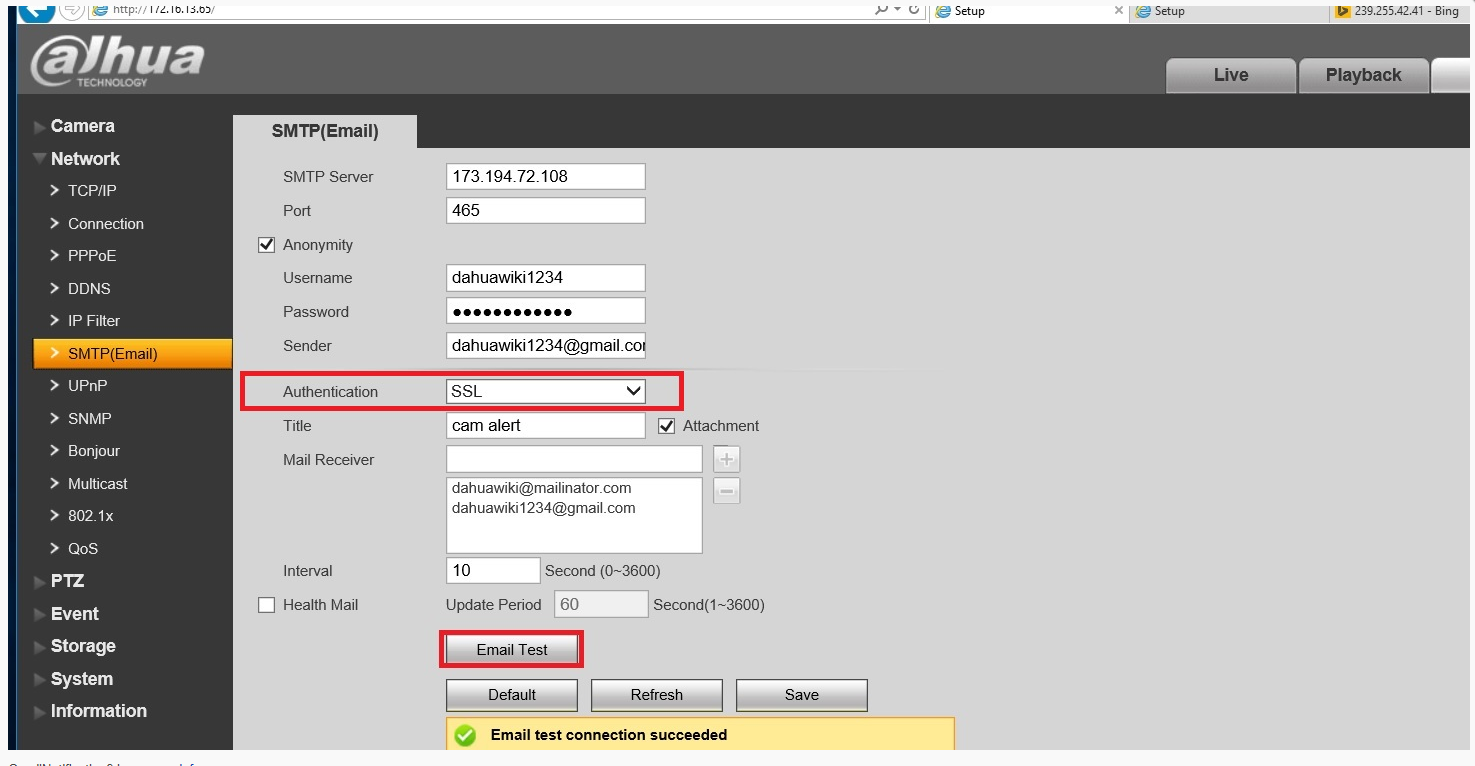Select dahuawiki1234@gmail.com in receiver list
Screen dimensions: 1475x766
pos(543,508)
